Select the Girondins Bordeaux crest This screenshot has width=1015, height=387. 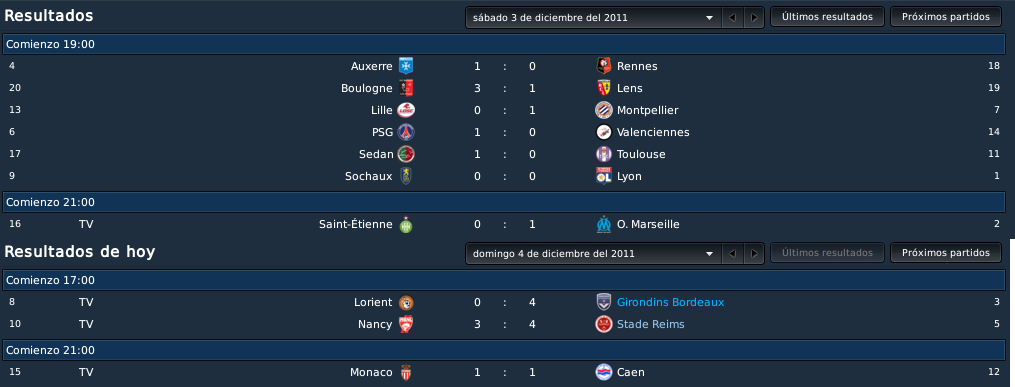click(x=603, y=302)
